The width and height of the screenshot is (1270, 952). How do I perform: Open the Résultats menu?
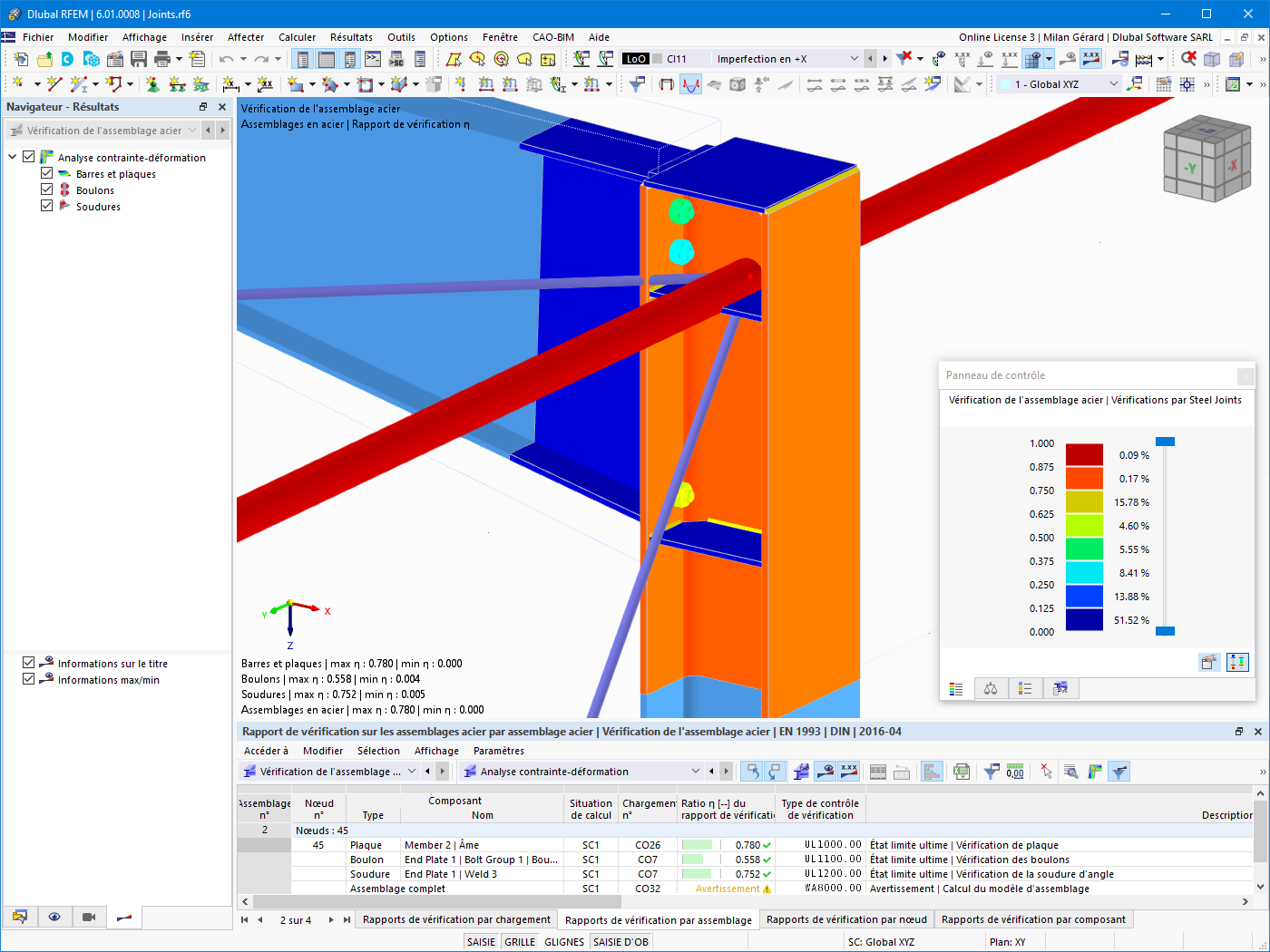click(x=351, y=37)
